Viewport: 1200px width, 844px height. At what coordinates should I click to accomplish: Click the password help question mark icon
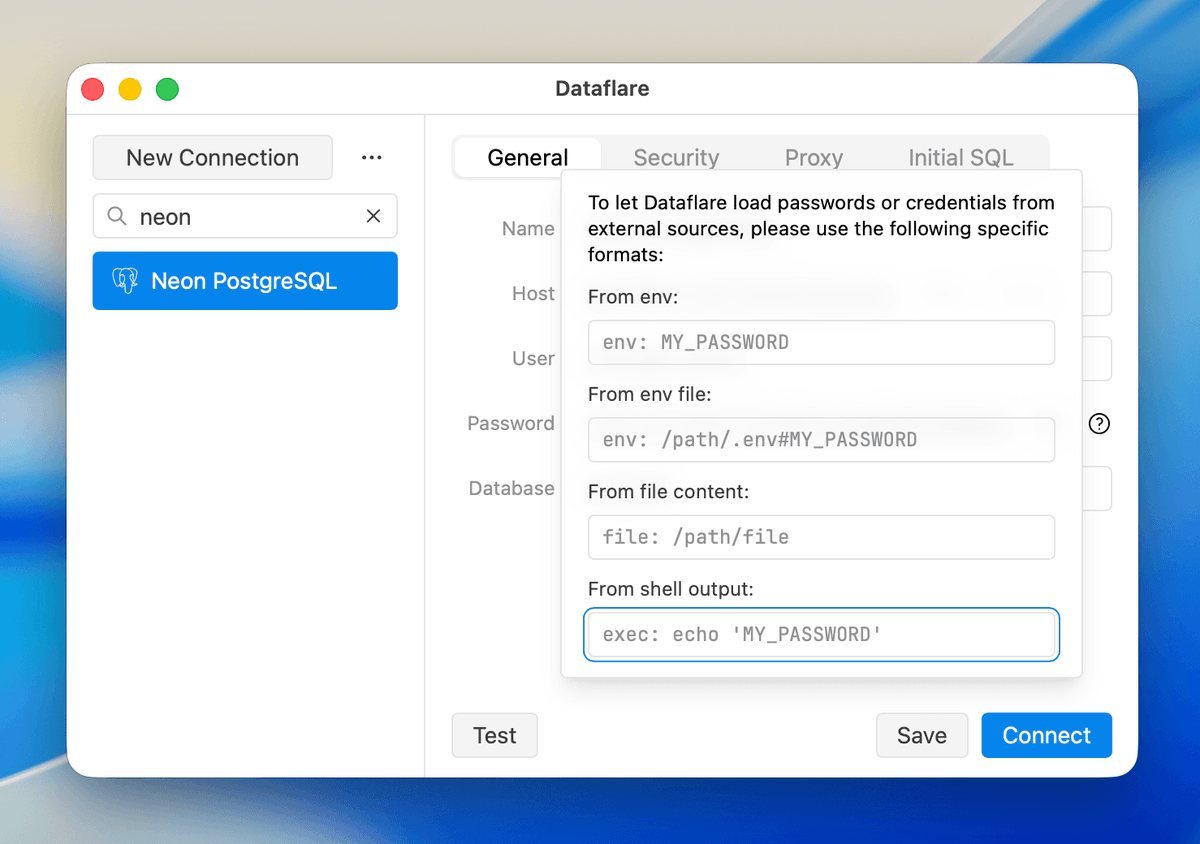(1099, 424)
